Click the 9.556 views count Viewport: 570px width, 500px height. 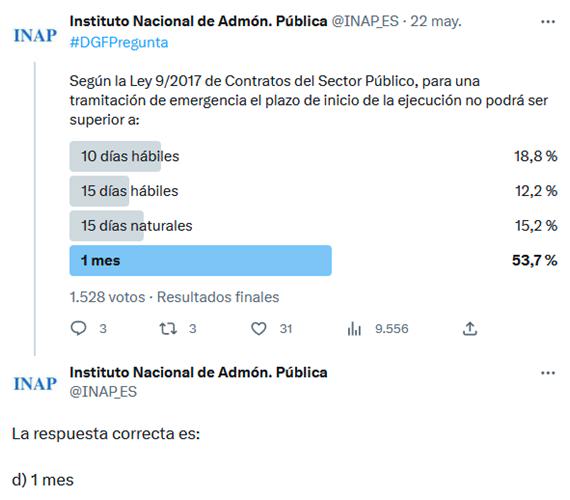[392, 329]
